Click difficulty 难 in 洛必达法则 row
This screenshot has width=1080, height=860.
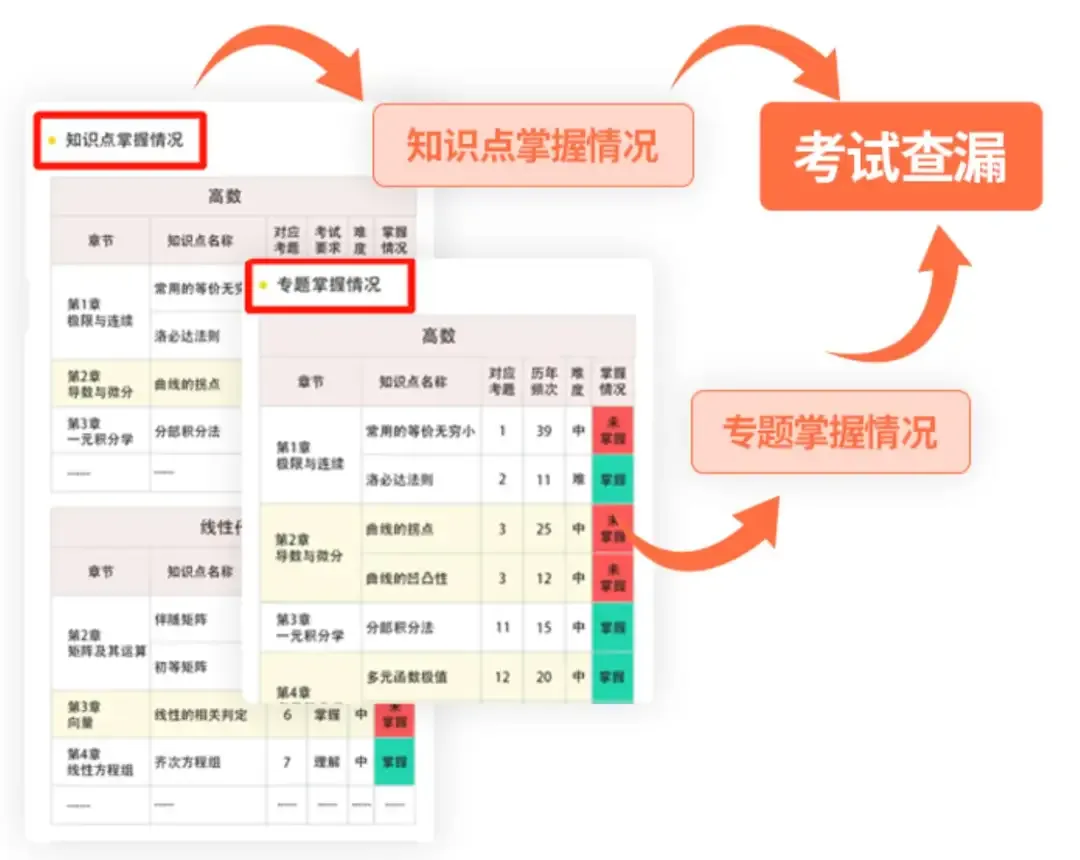pyautogui.click(x=579, y=479)
